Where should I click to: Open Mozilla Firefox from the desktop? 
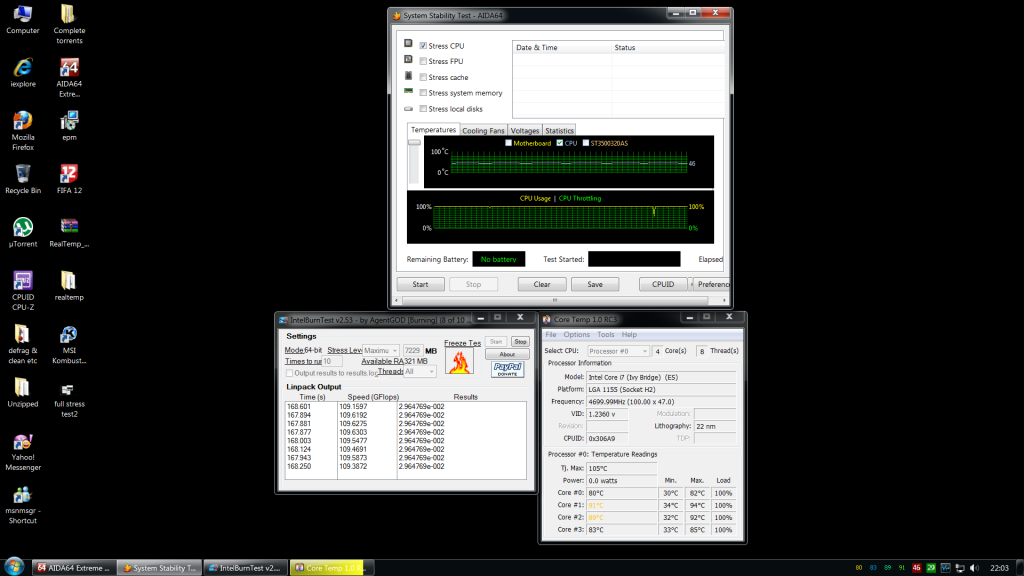[22, 120]
